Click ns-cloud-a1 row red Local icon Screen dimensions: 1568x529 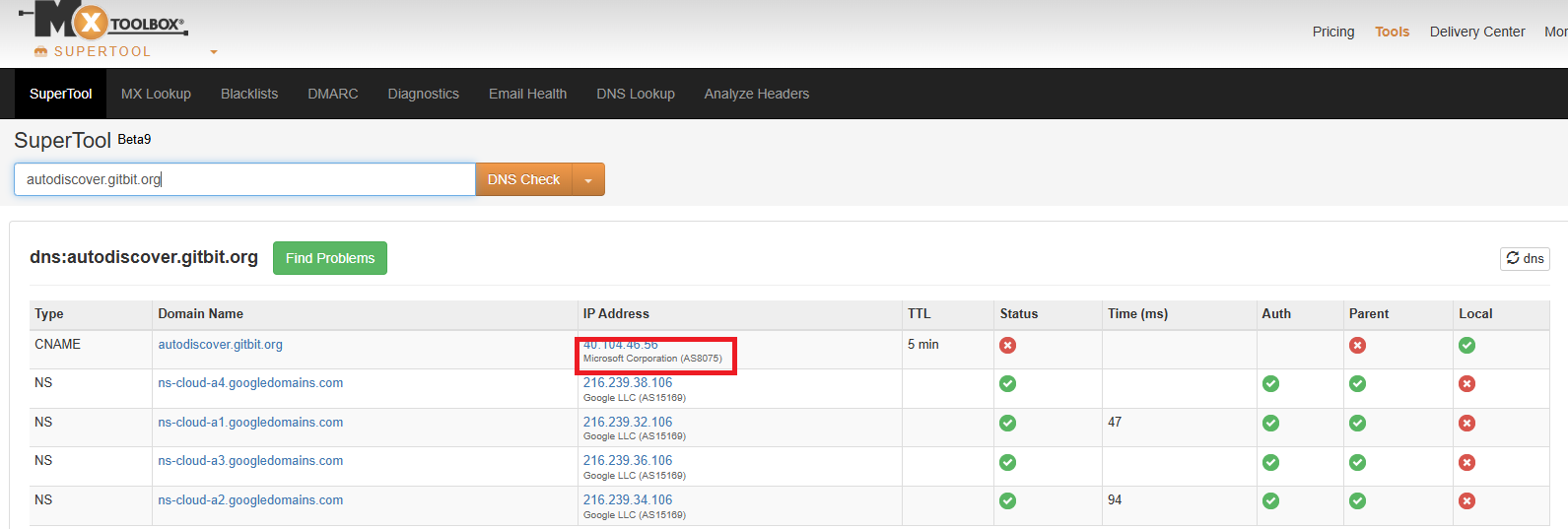coord(1466,423)
